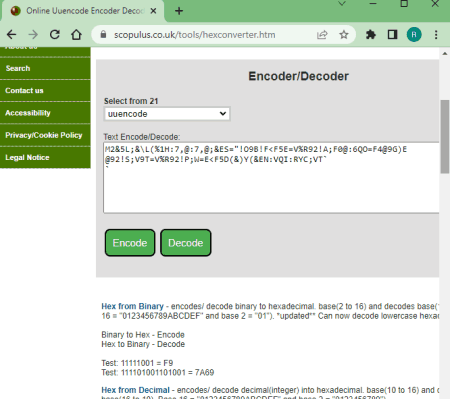Click the page vertical scrollbar thumb
The image size is (450, 399).
click(445, 137)
